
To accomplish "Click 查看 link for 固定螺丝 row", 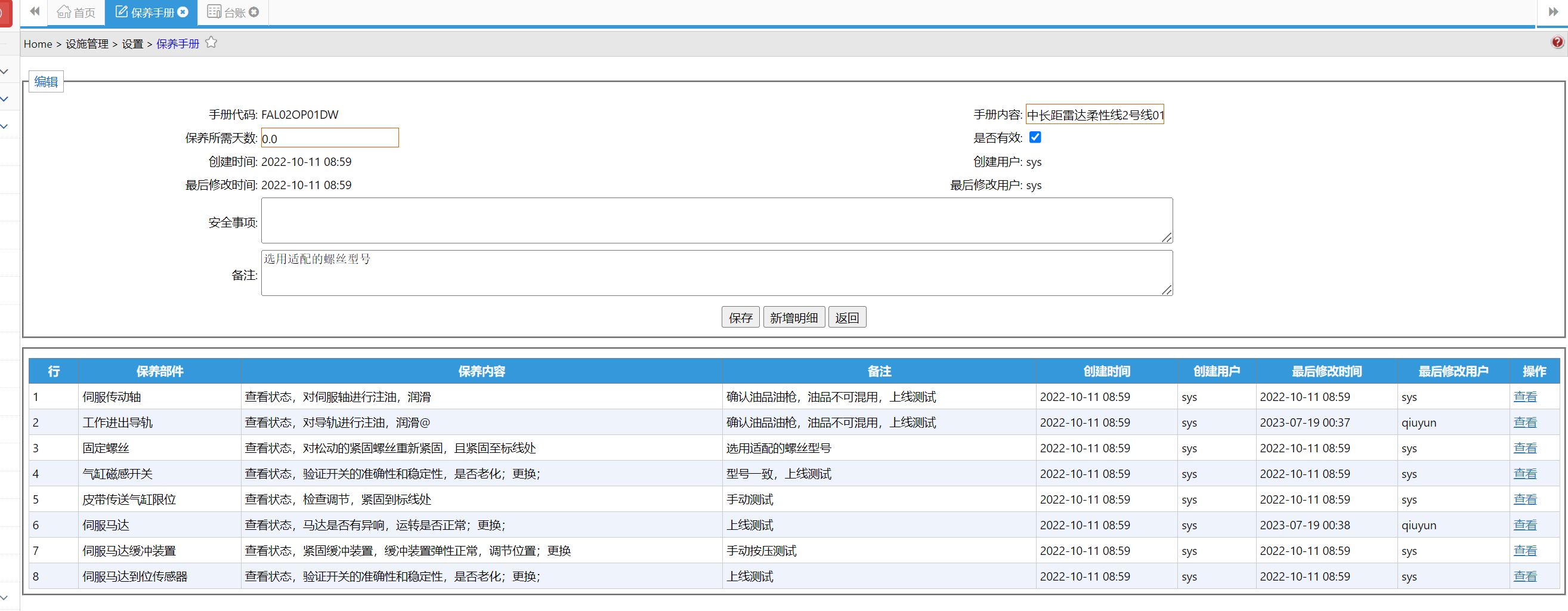I will pyautogui.click(x=1525, y=448).
